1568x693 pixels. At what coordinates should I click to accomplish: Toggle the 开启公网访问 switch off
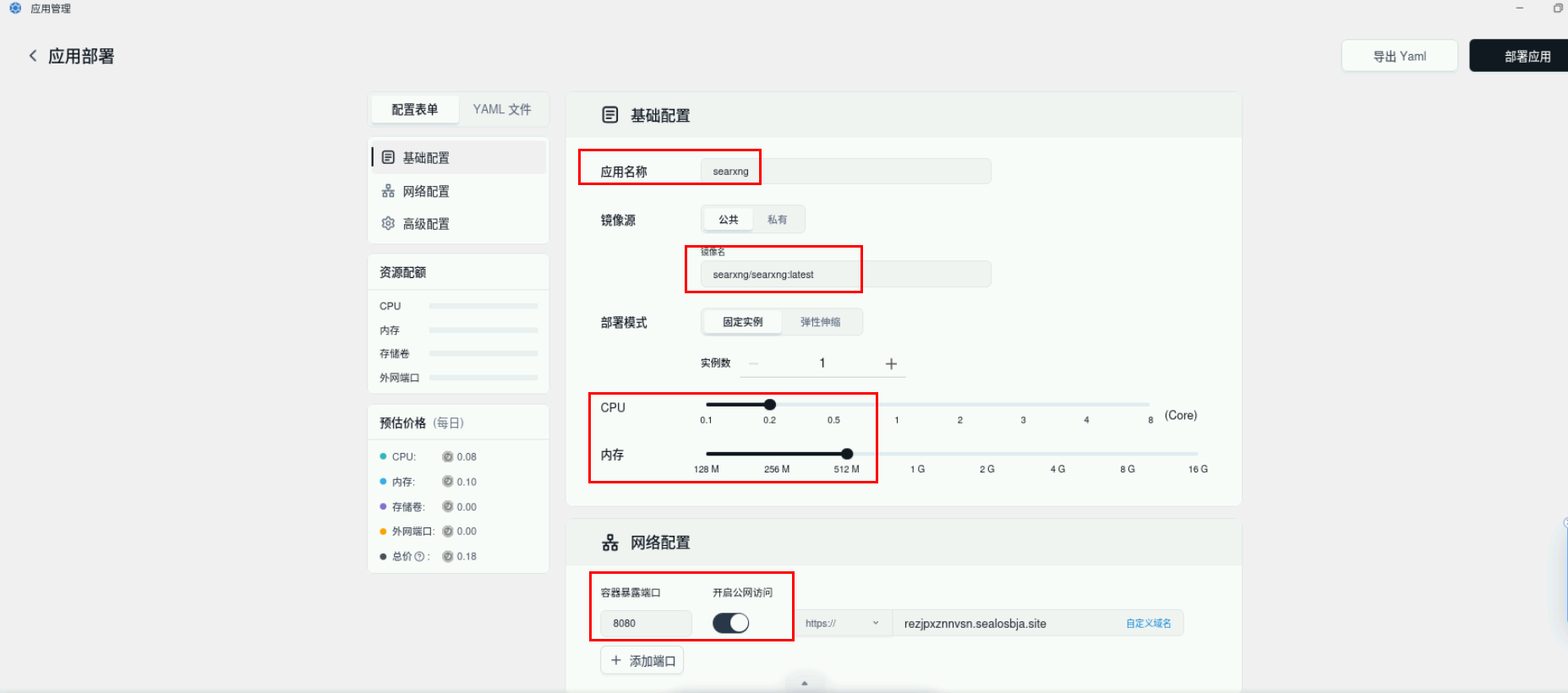pyautogui.click(x=730, y=623)
